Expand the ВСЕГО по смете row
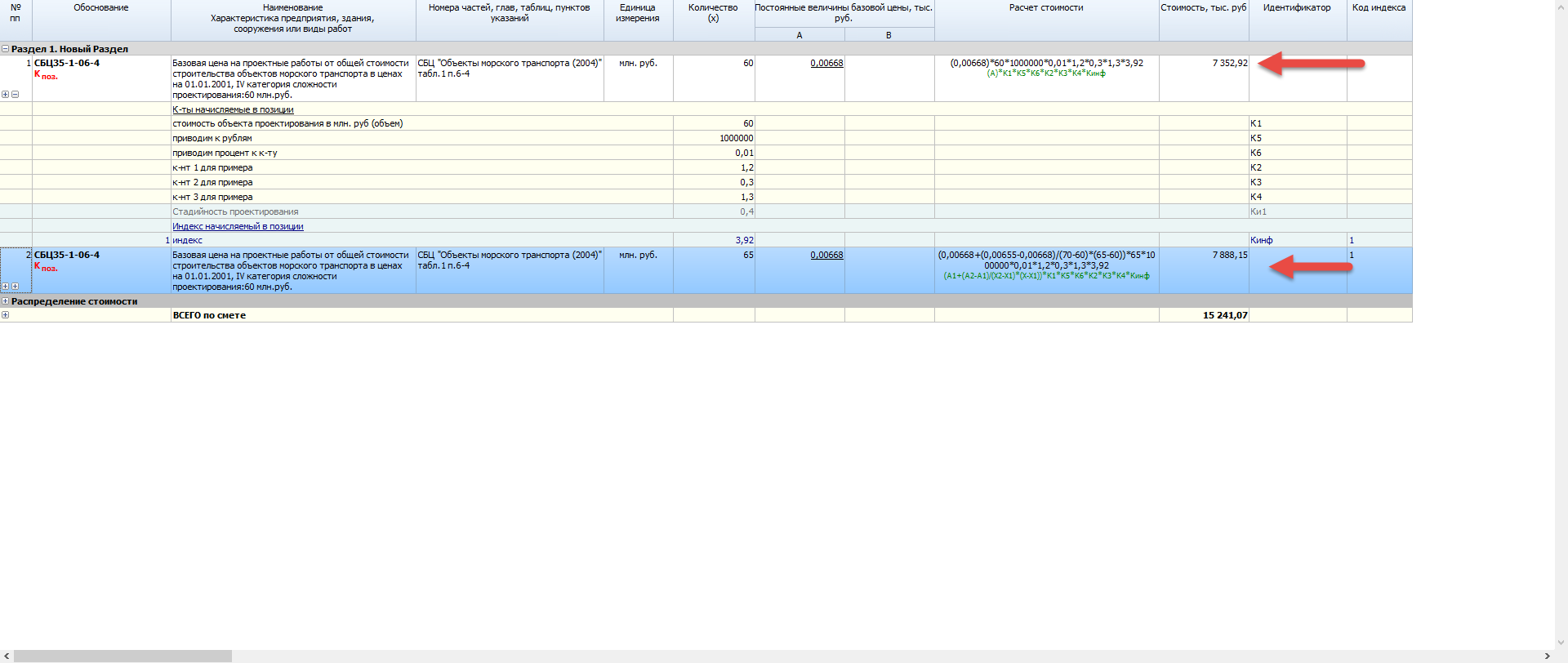This screenshot has width=1568, height=663. [x=5, y=315]
